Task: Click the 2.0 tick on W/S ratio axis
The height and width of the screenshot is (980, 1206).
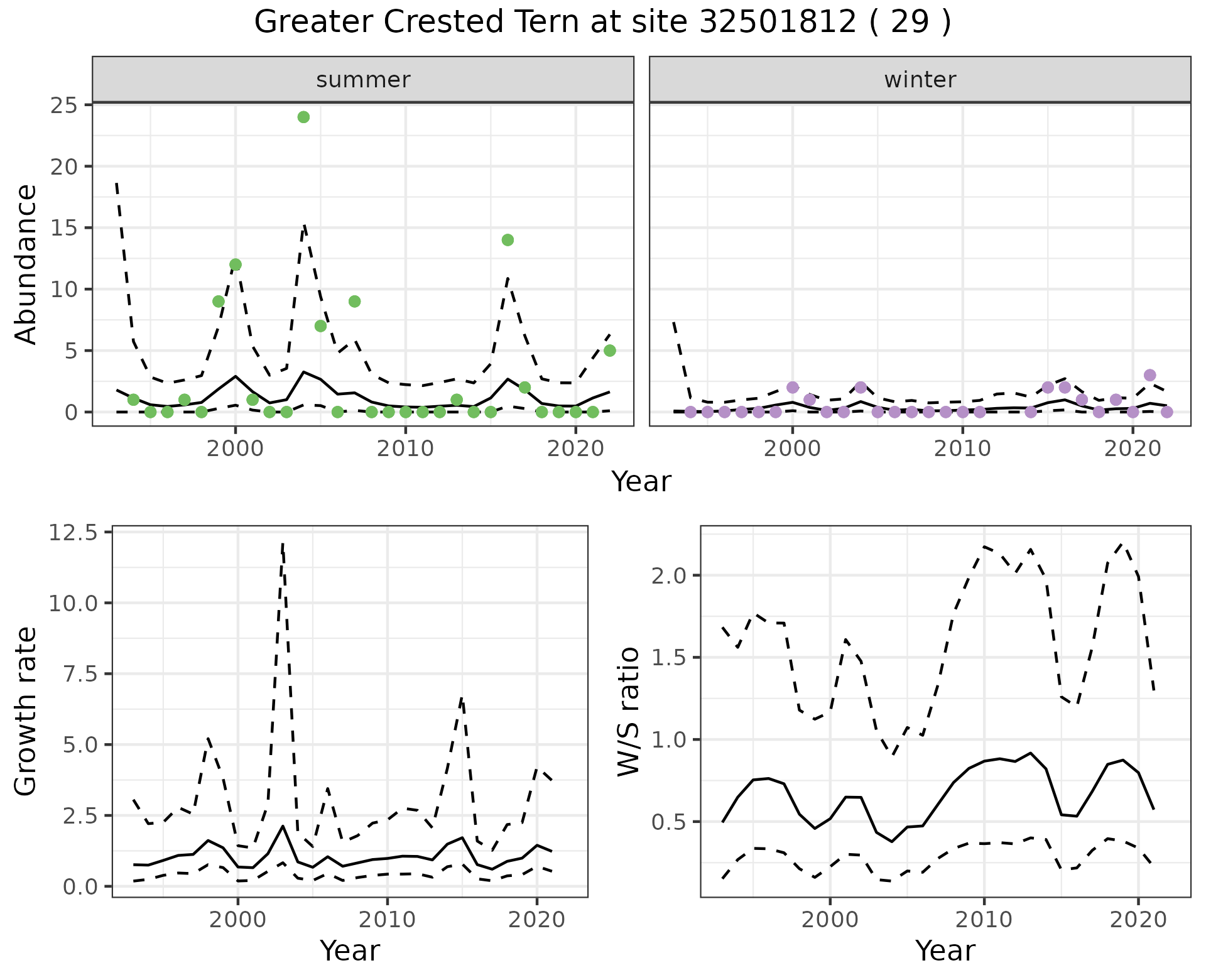Action: 668,575
